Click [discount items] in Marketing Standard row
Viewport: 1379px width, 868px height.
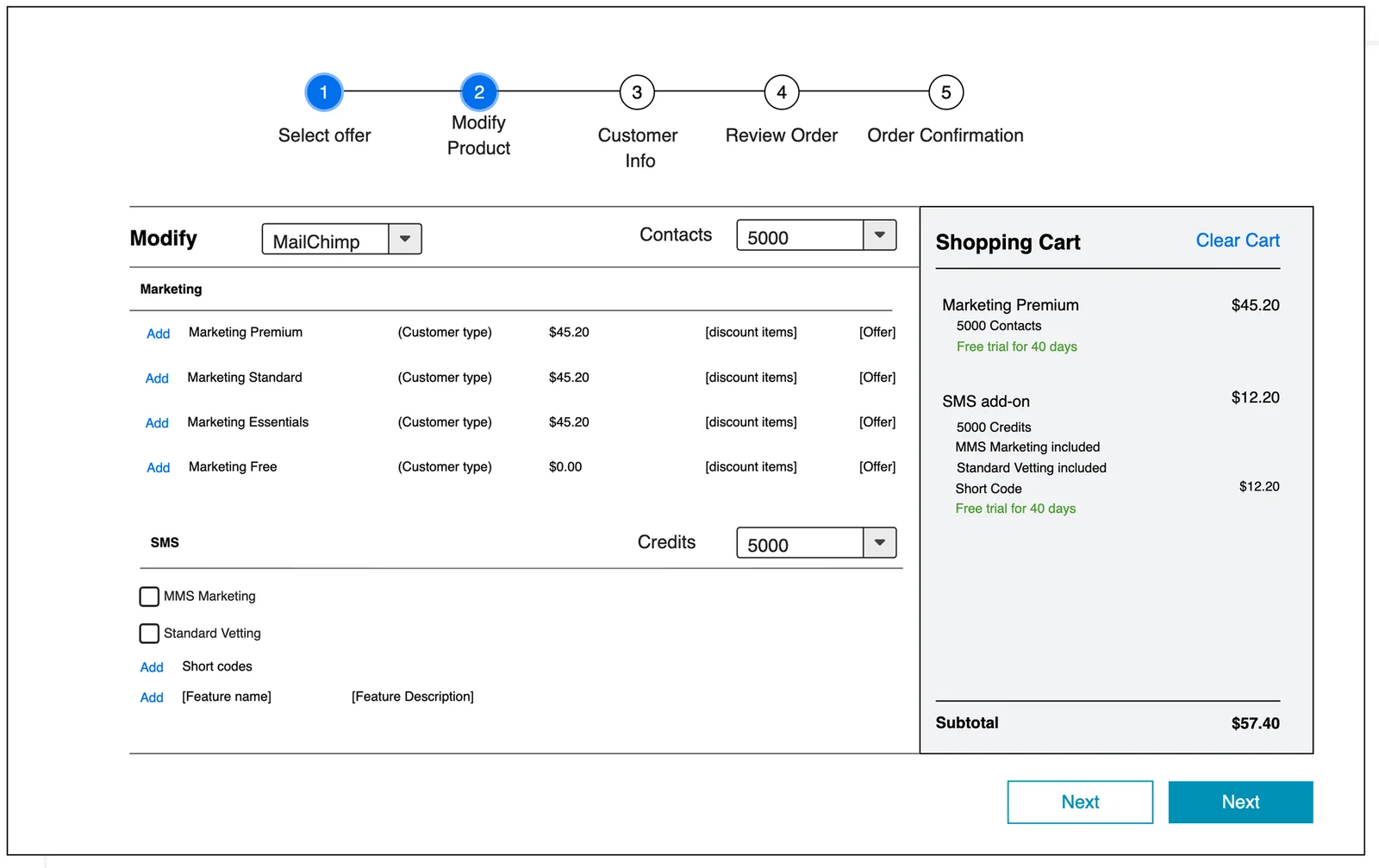[751, 378]
